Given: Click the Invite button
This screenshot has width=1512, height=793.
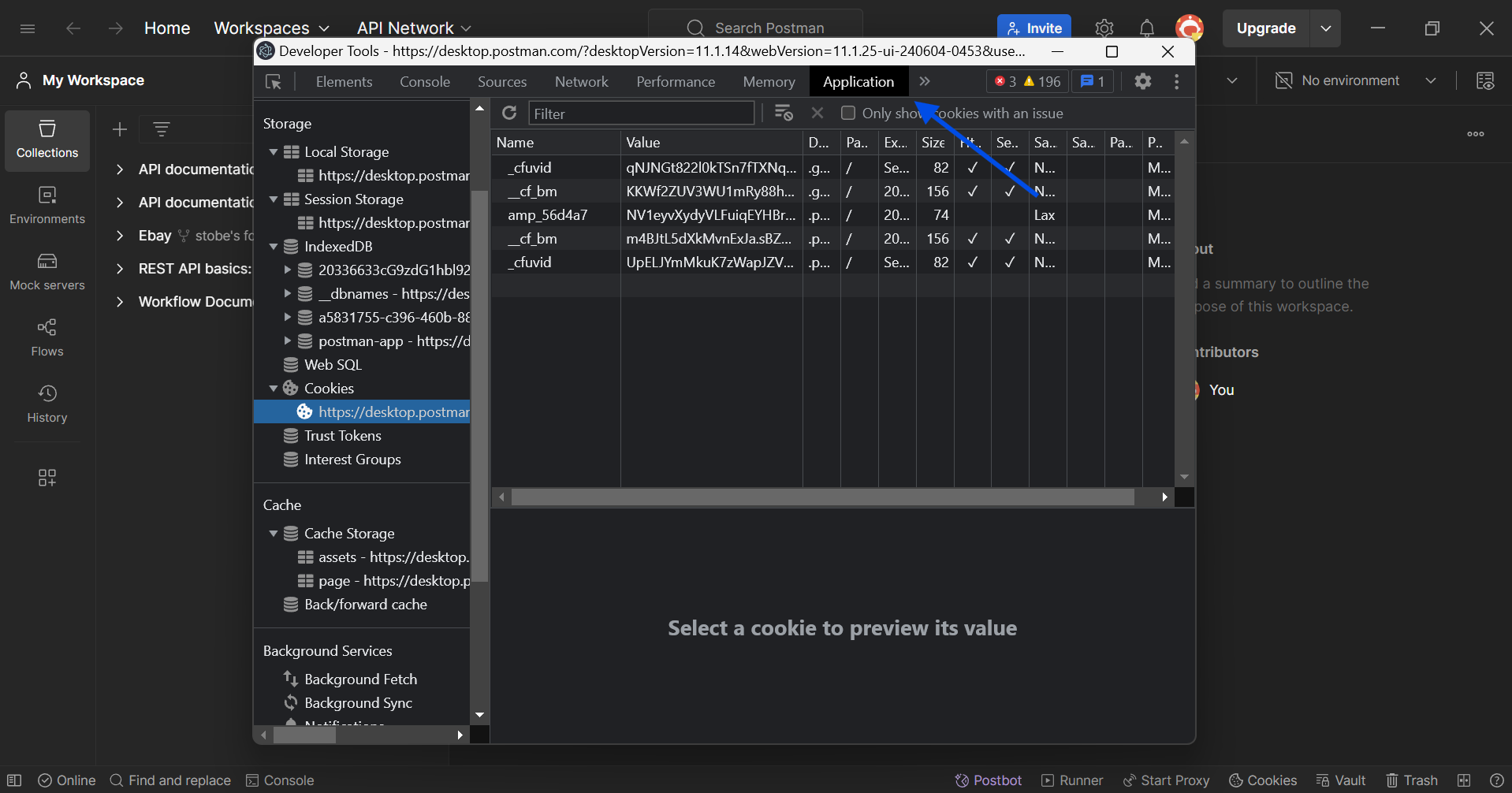Looking at the screenshot, I should point(1034,28).
